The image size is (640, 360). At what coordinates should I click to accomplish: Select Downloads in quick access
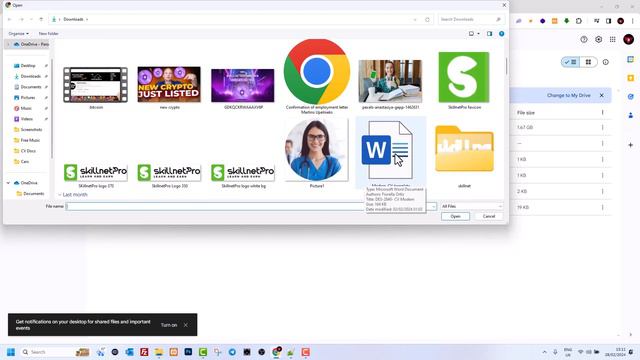click(30, 76)
